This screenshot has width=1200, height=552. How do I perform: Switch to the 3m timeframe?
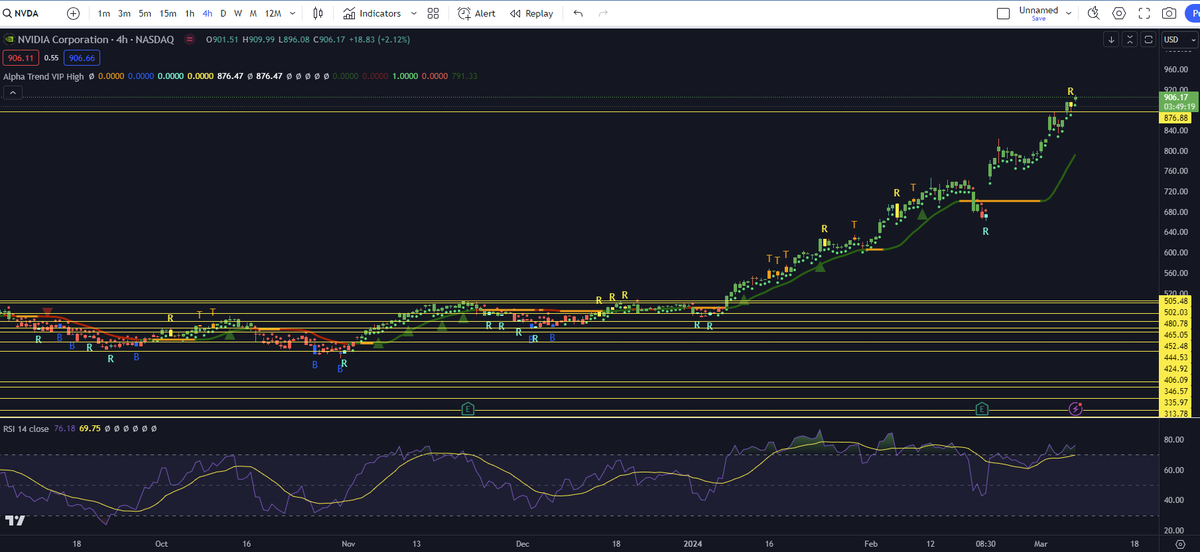pyautogui.click(x=124, y=14)
